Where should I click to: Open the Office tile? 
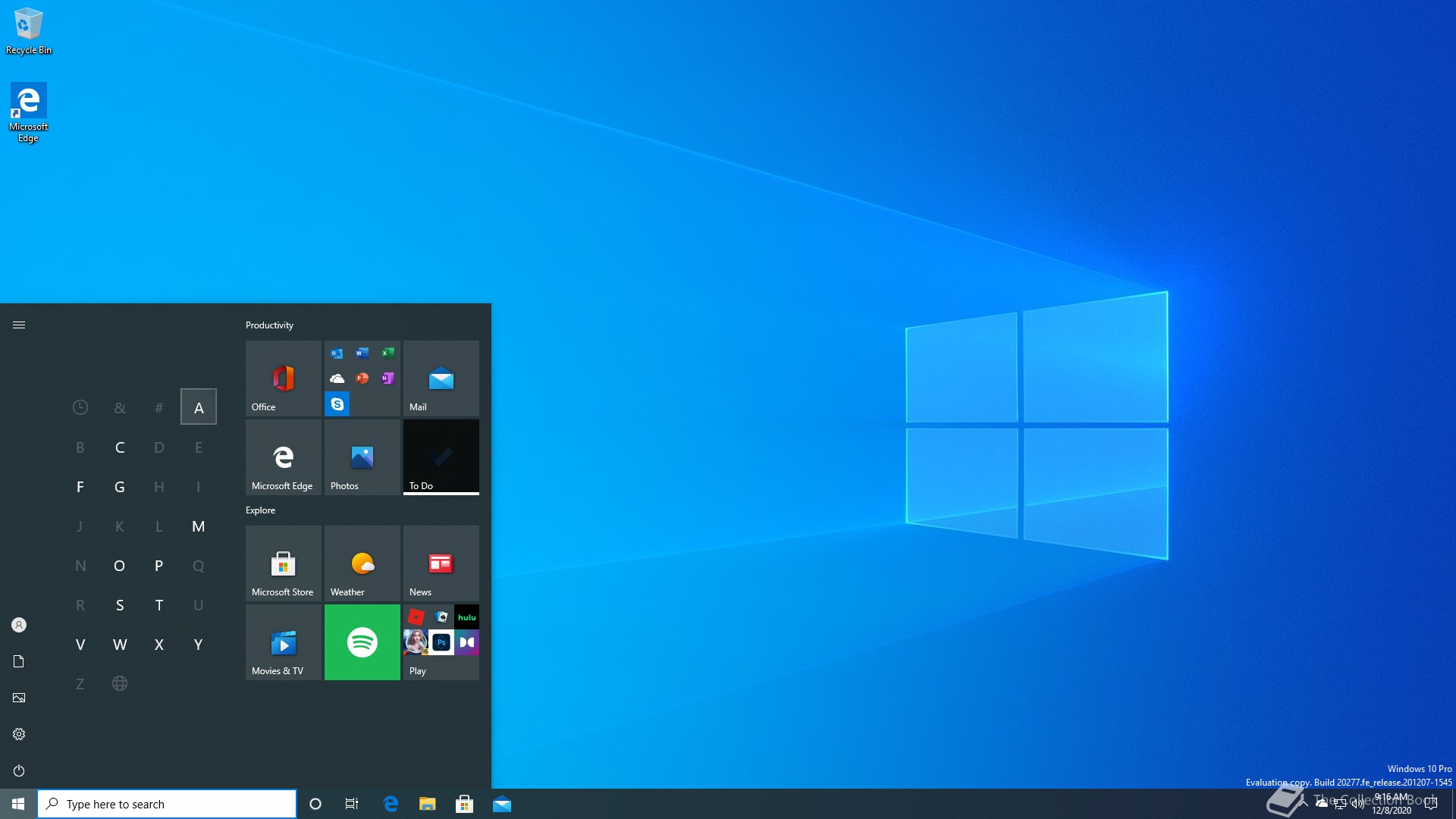click(284, 378)
